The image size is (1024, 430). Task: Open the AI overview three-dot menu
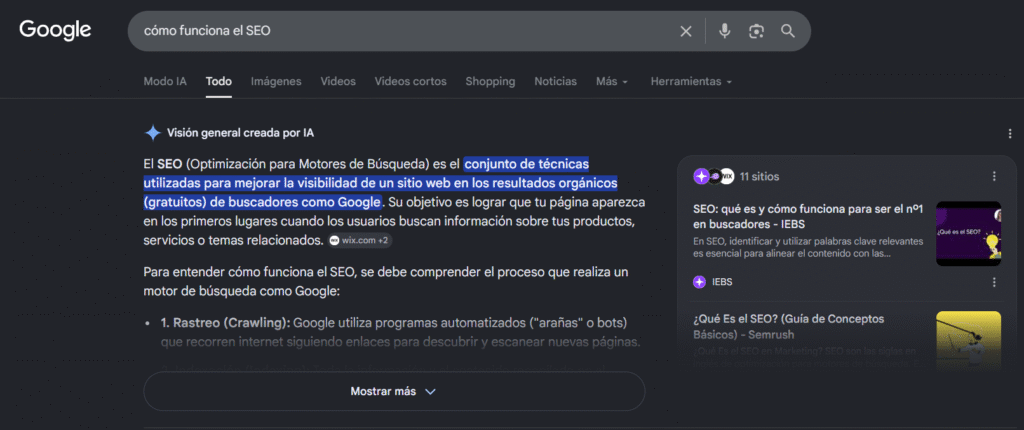[1010, 133]
